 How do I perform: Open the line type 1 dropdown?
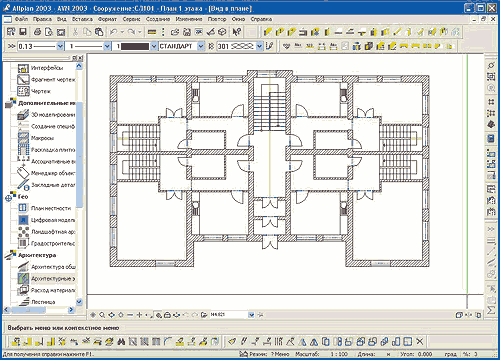pyautogui.click(x=107, y=46)
